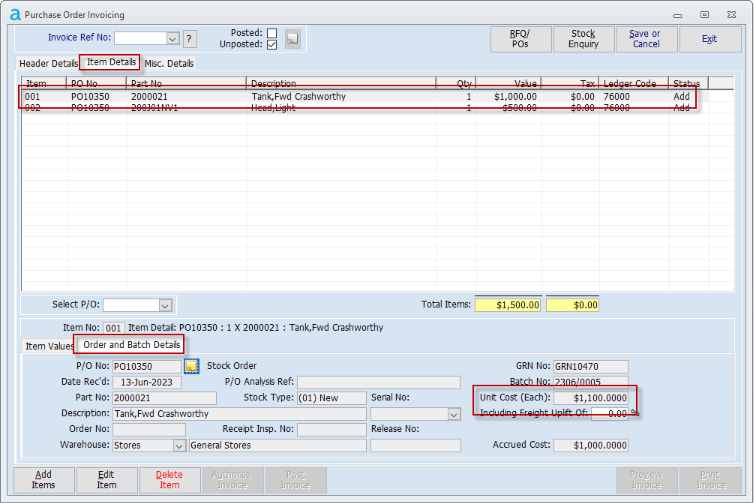The height and width of the screenshot is (503, 754).
Task: Click the Part No 2000021 field
Action: [x=164, y=398]
